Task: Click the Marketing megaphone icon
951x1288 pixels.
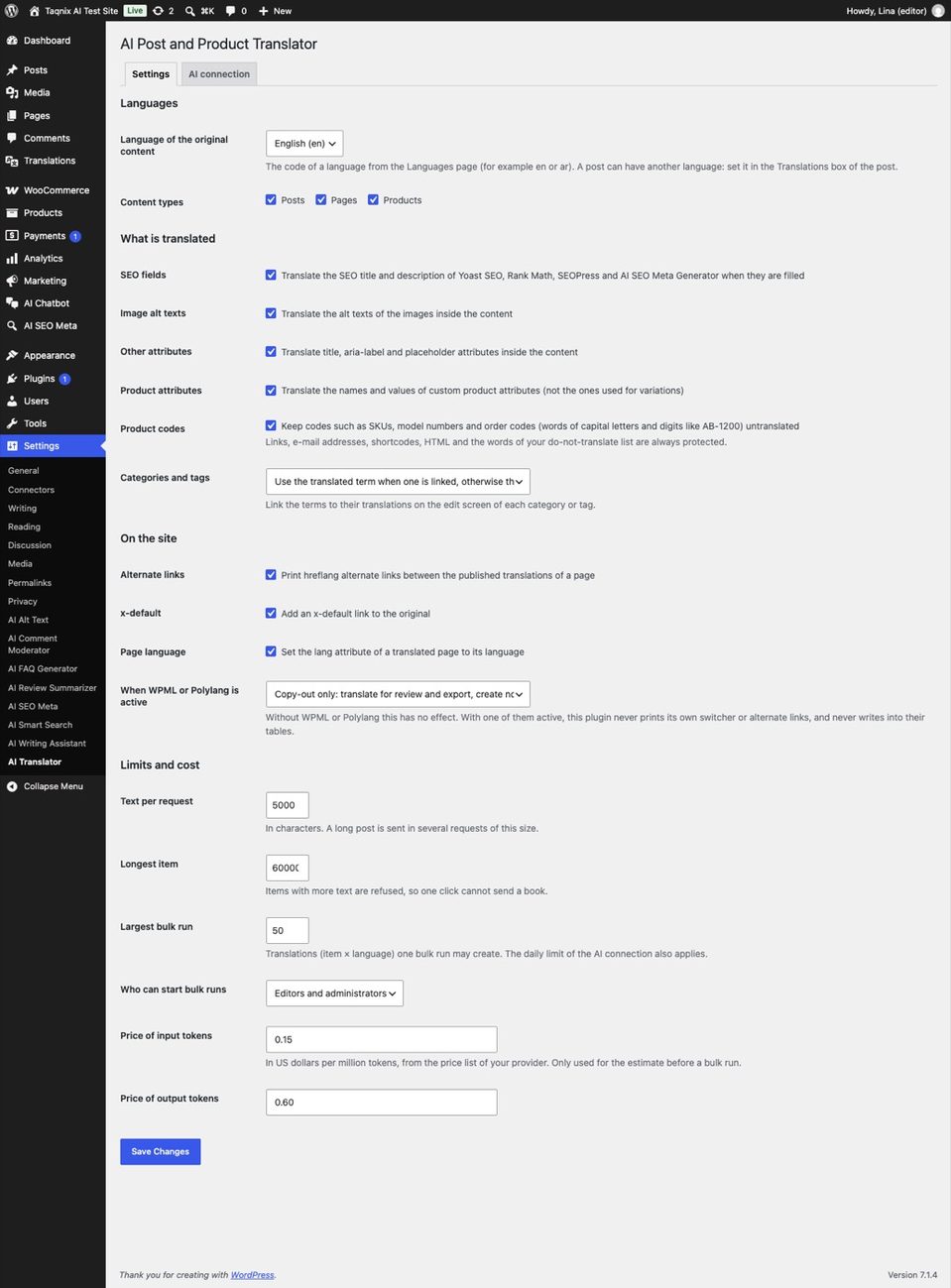Action: coord(12,281)
